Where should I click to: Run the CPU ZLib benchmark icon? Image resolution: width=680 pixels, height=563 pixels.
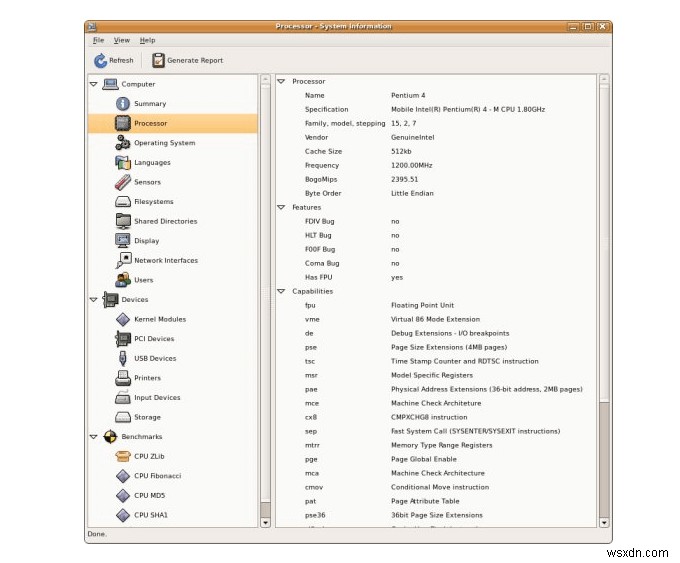click(123, 456)
